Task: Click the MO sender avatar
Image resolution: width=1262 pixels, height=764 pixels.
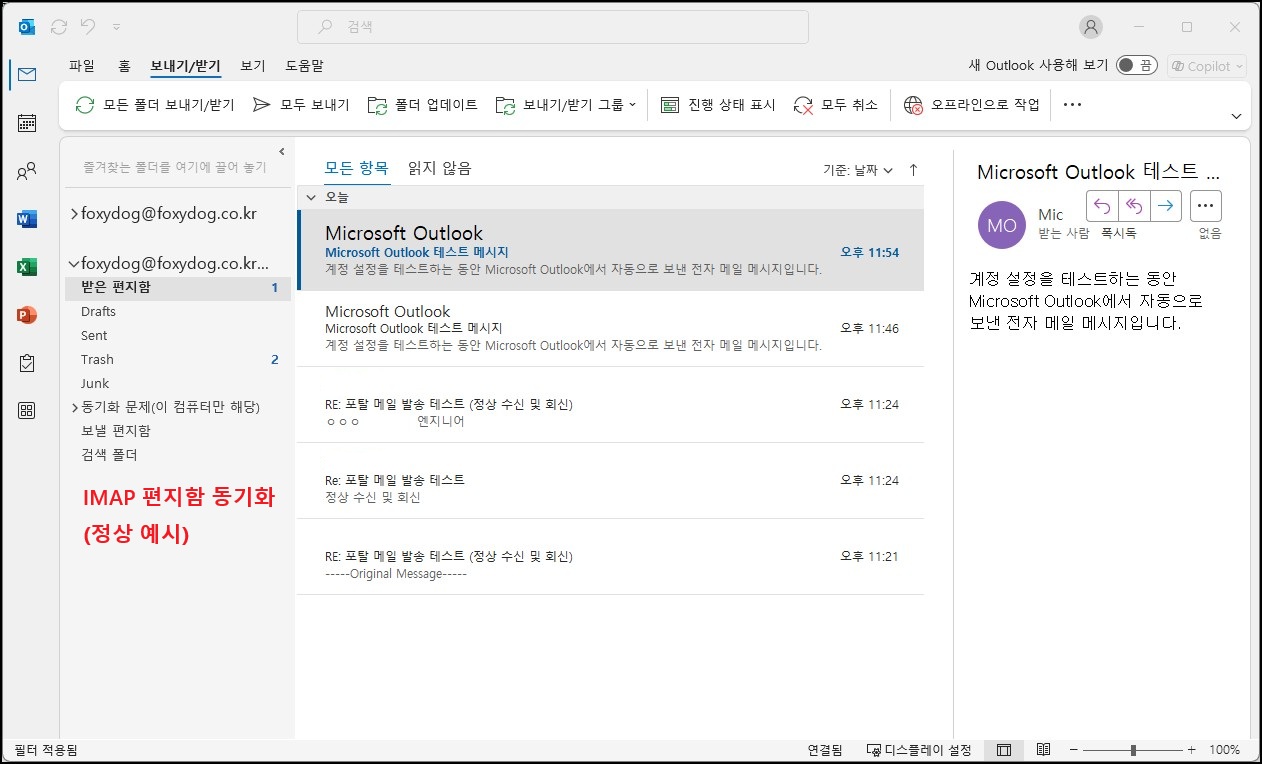Action: coord(1002,225)
